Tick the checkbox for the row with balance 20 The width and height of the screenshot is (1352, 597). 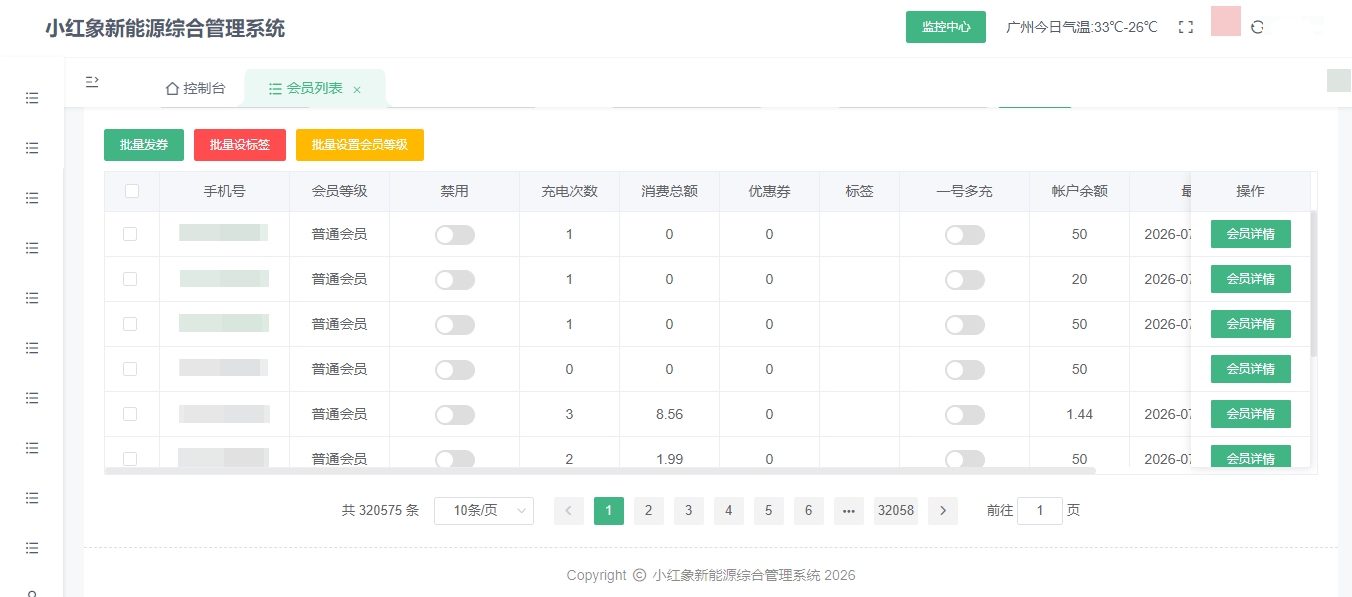[130, 279]
